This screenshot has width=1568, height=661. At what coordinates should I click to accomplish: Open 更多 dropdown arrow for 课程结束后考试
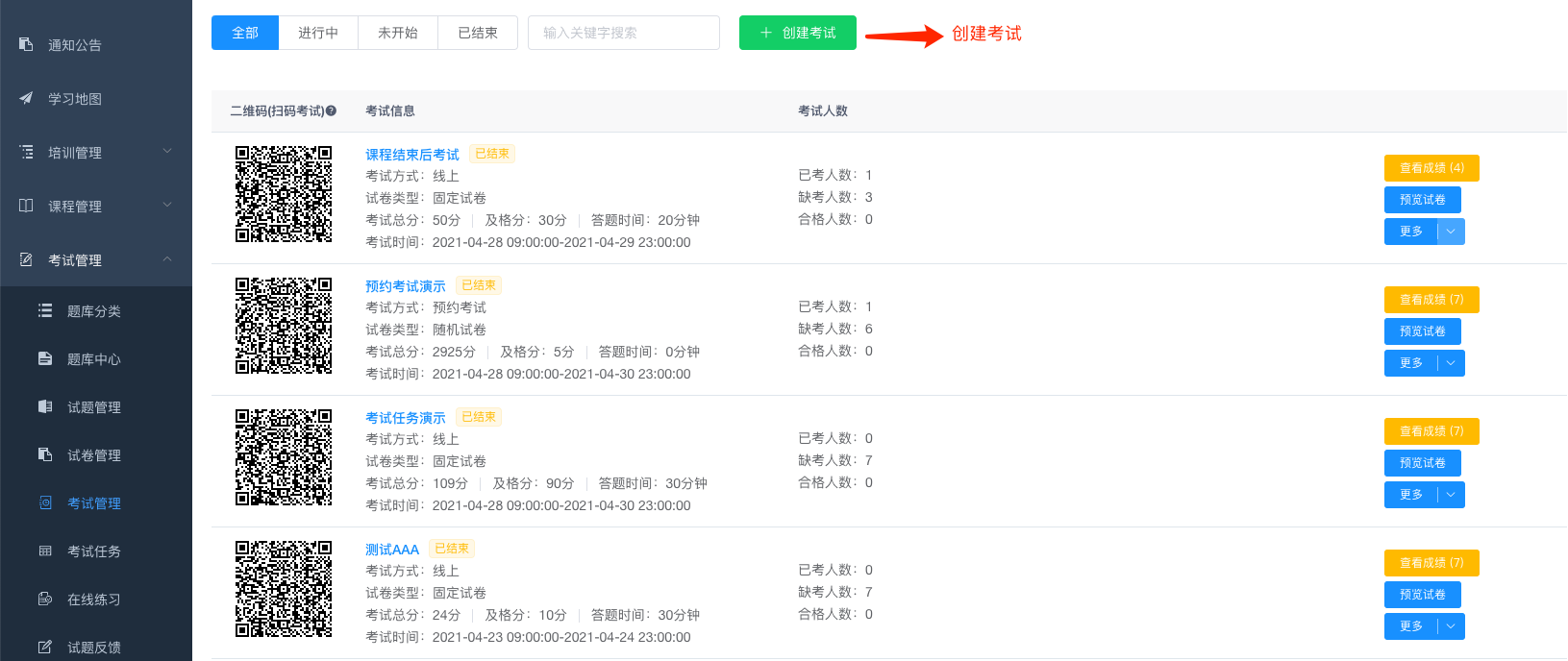coord(1451,232)
